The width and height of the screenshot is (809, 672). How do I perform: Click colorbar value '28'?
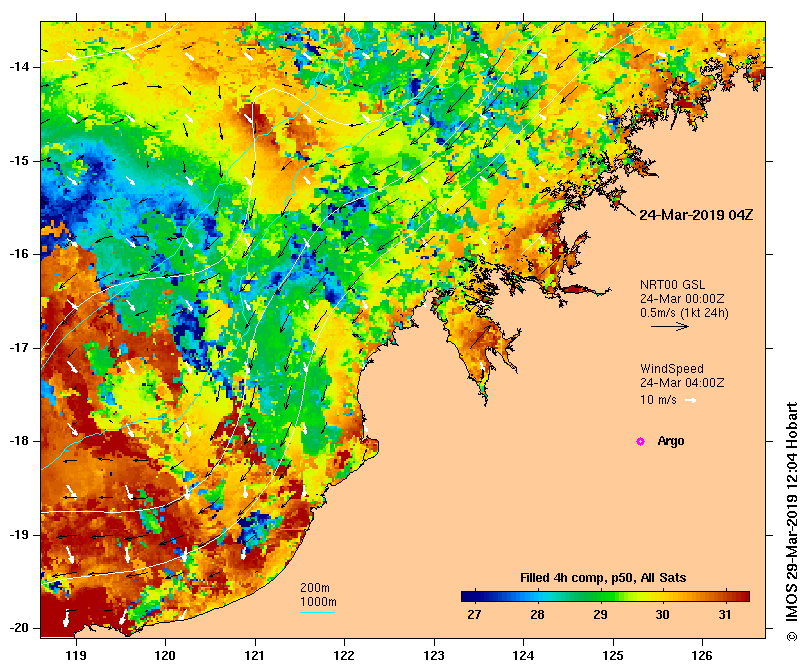537,615
